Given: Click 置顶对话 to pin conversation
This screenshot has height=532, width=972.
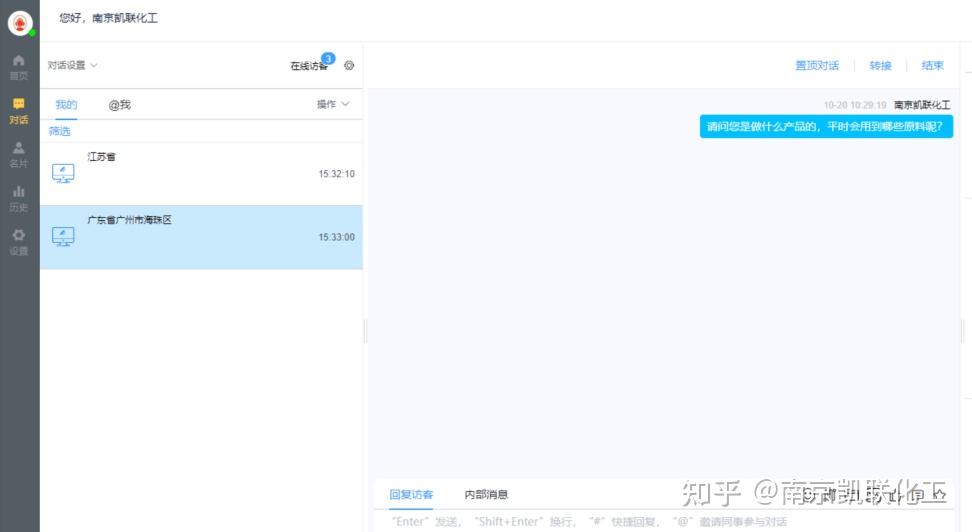Looking at the screenshot, I should pyautogui.click(x=817, y=66).
